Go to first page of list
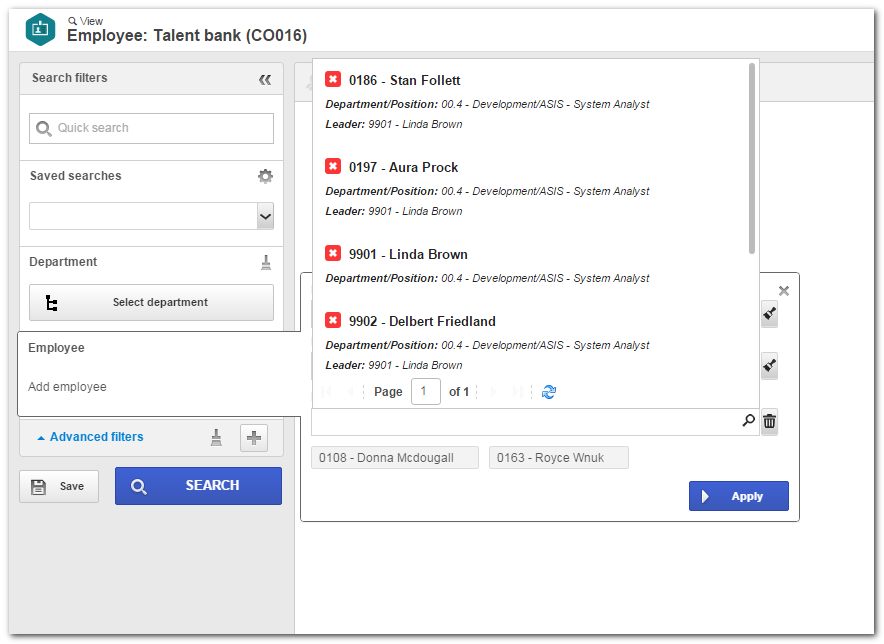Image resolution: width=884 pixels, height=644 pixels. (326, 391)
